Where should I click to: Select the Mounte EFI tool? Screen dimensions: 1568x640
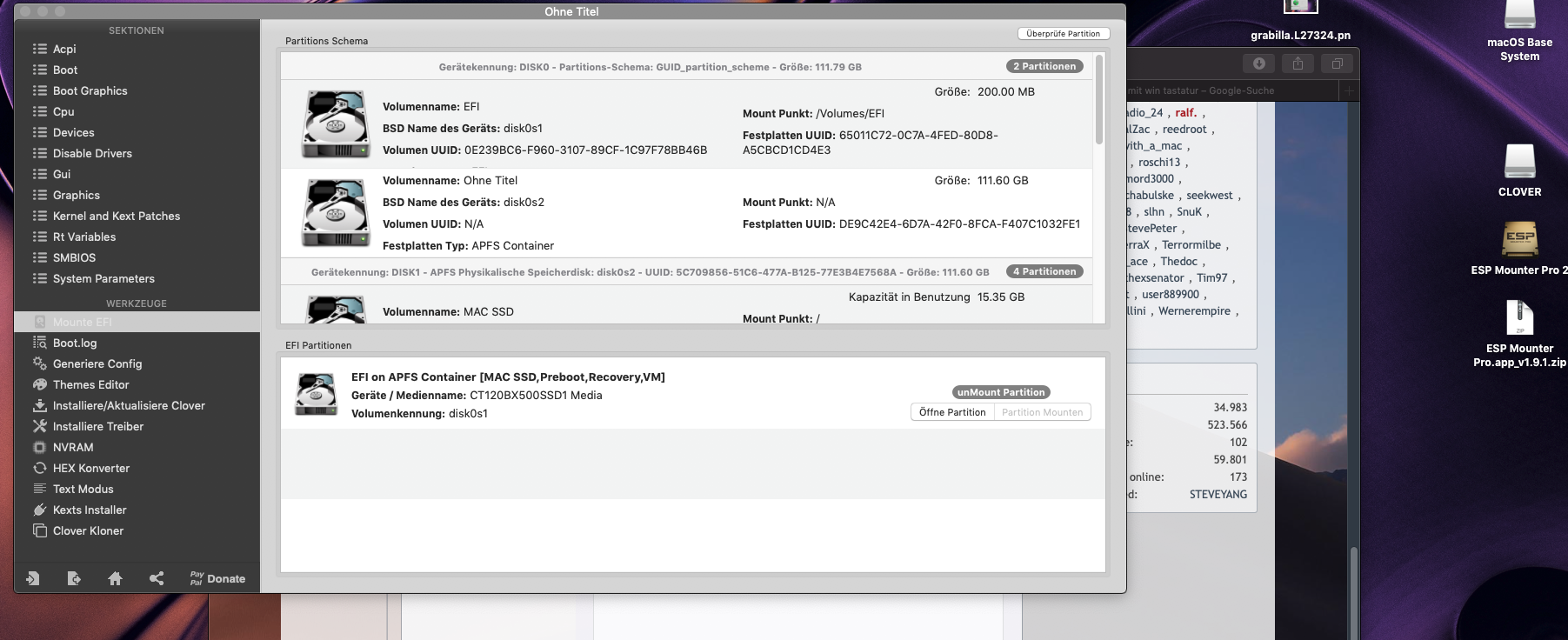pyautogui.click(x=137, y=323)
